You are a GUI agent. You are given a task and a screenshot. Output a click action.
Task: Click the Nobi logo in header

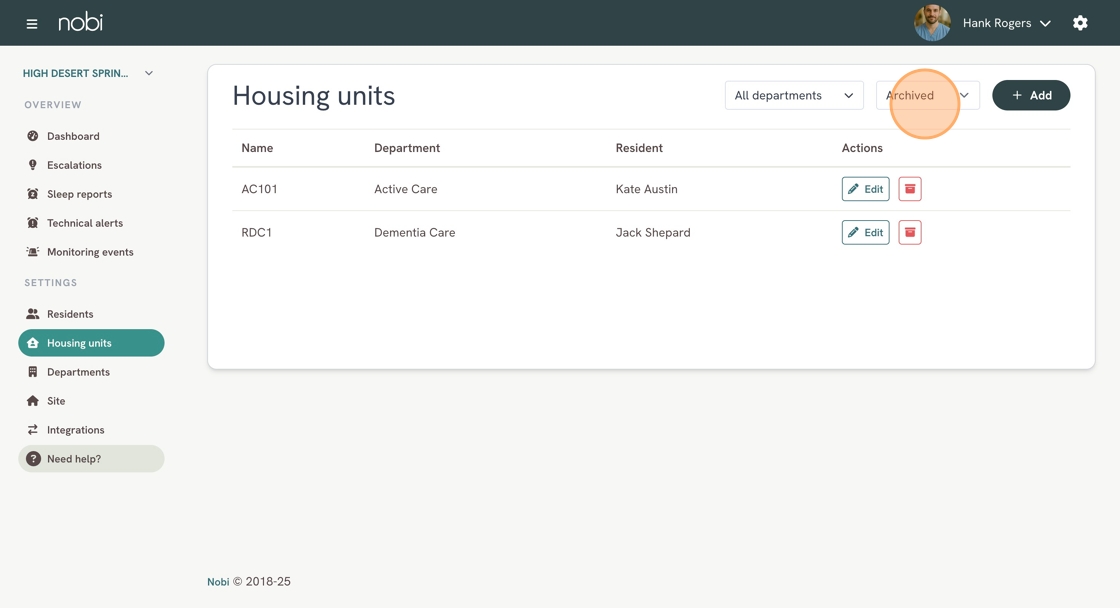coord(80,22)
